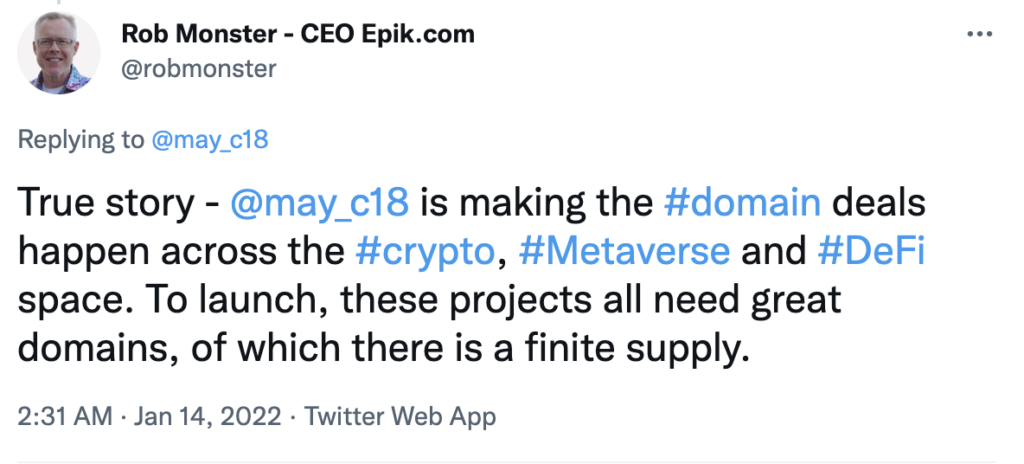This screenshot has height=464, width=1024.
Task: Click the gray "Replying to" label text
Action: click(x=80, y=139)
